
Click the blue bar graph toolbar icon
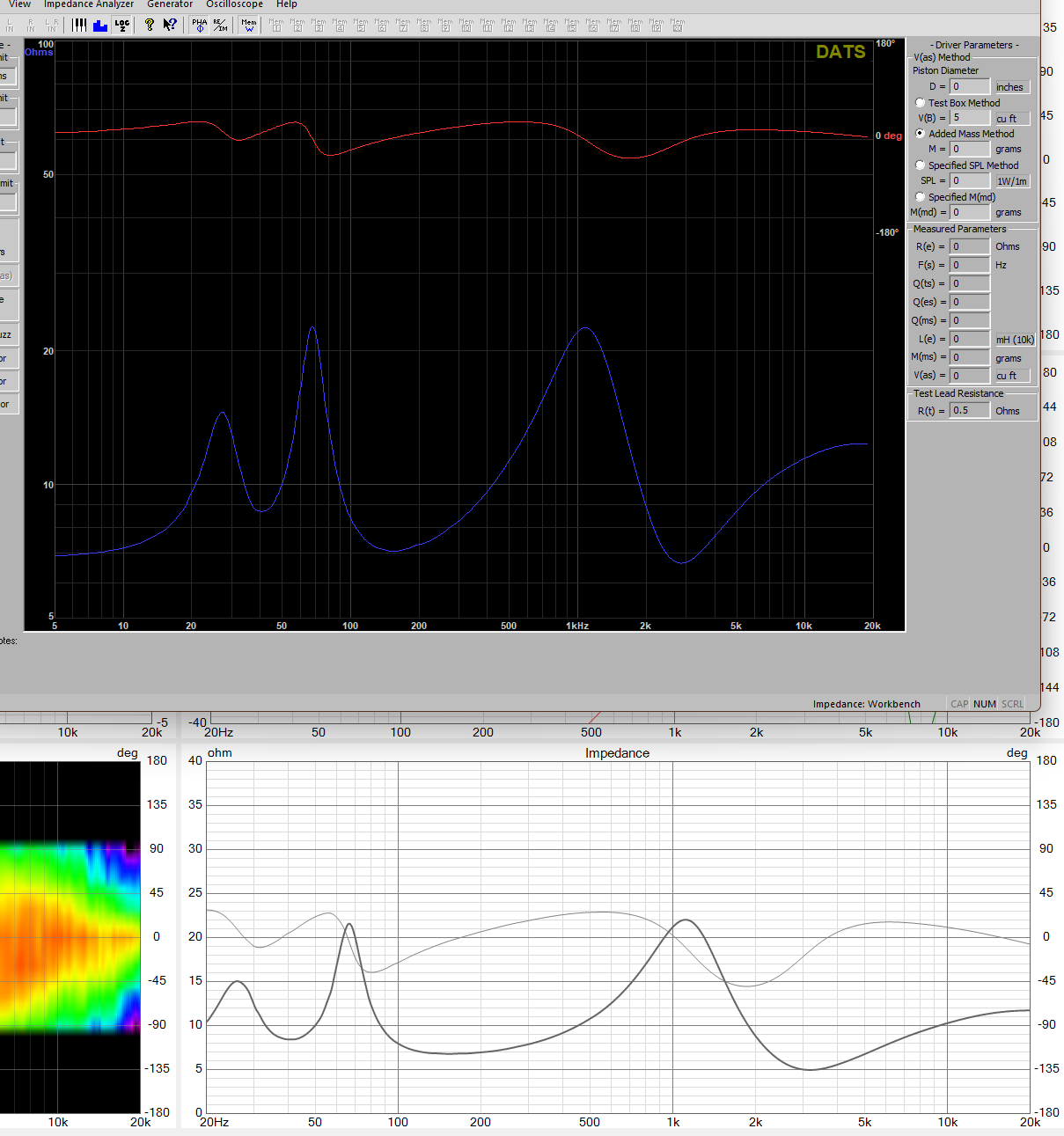[x=100, y=26]
